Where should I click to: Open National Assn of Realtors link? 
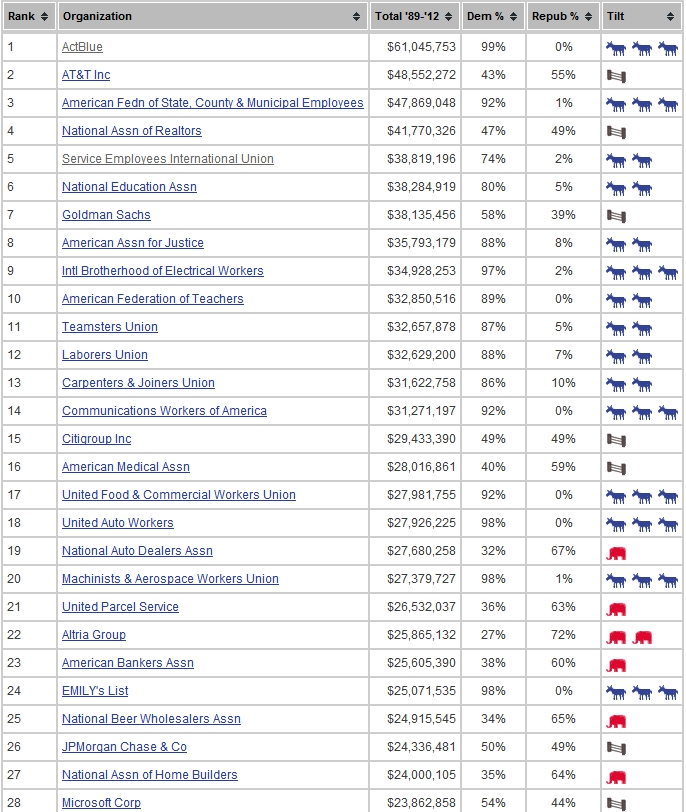132,131
